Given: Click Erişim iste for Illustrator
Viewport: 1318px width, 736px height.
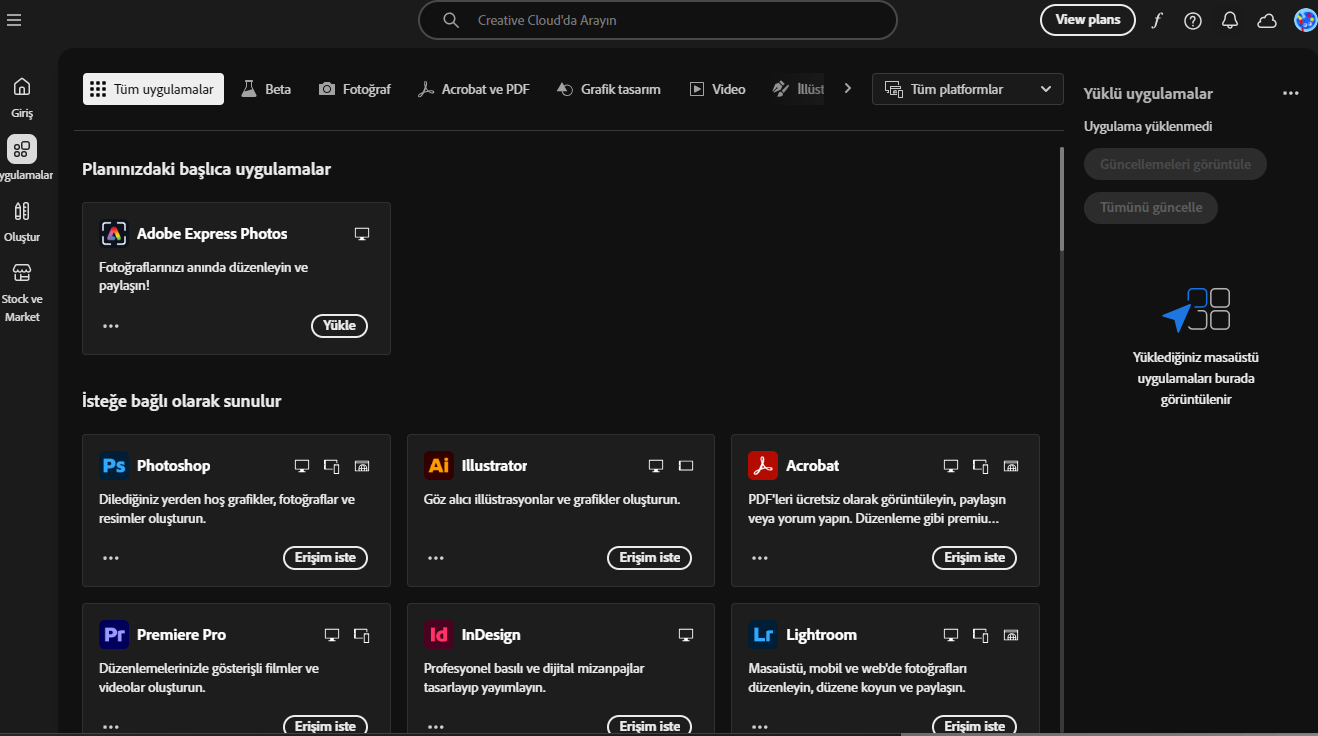Looking at the screenshot, I should click(650, 558).
